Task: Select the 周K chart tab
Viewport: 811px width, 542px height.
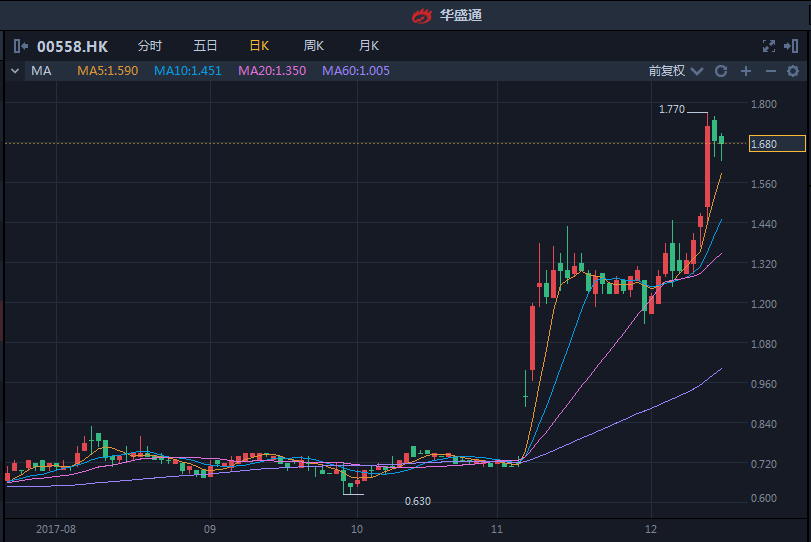Action: click(x=314, y=46)
